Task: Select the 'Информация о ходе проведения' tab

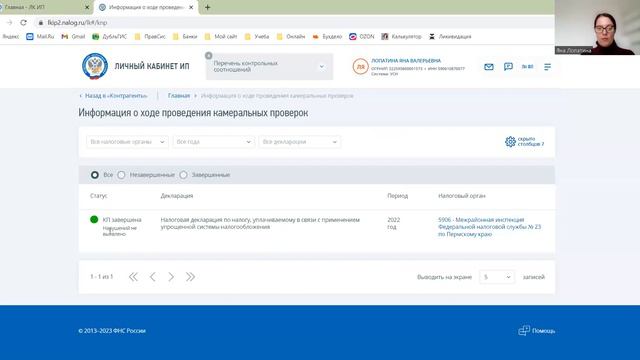Action: click(x=146, y=7)
